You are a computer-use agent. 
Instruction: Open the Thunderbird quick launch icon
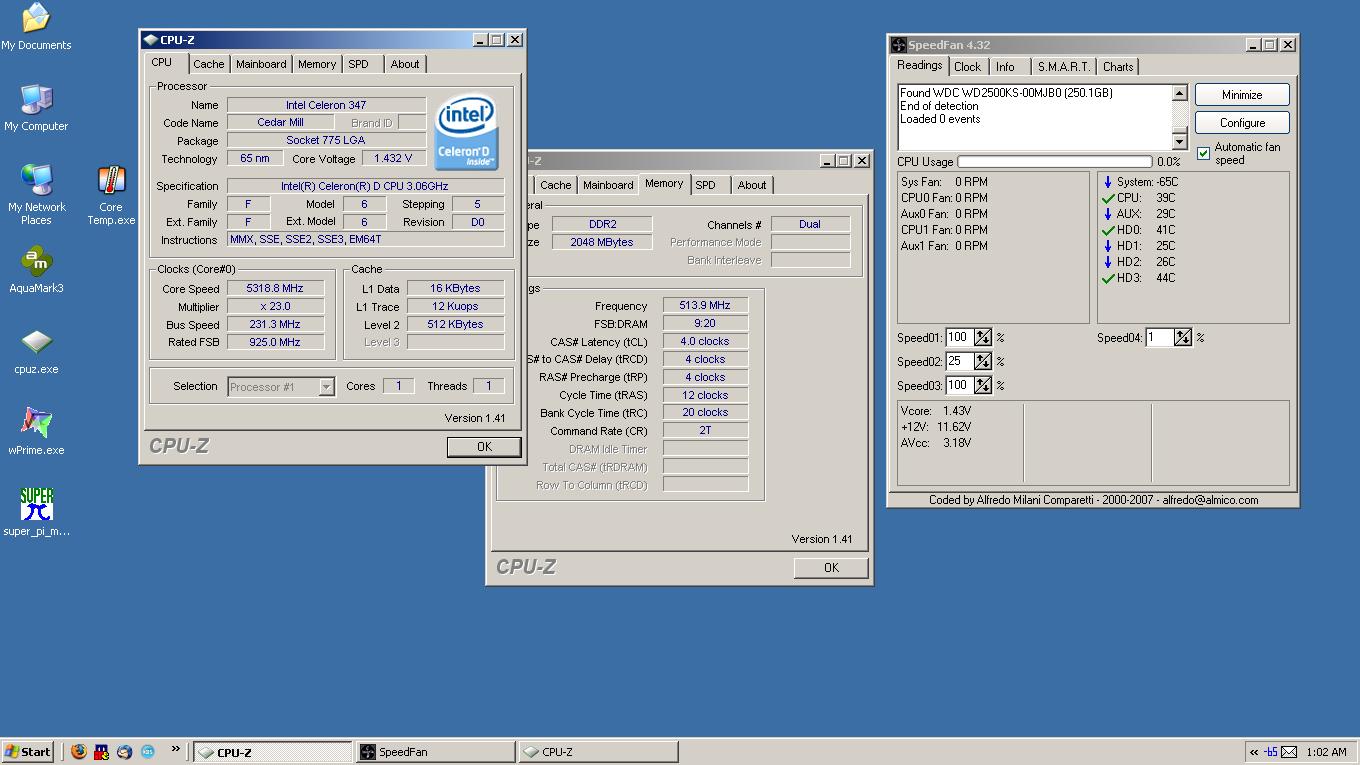pyautogui.click(x=124, y=751)
